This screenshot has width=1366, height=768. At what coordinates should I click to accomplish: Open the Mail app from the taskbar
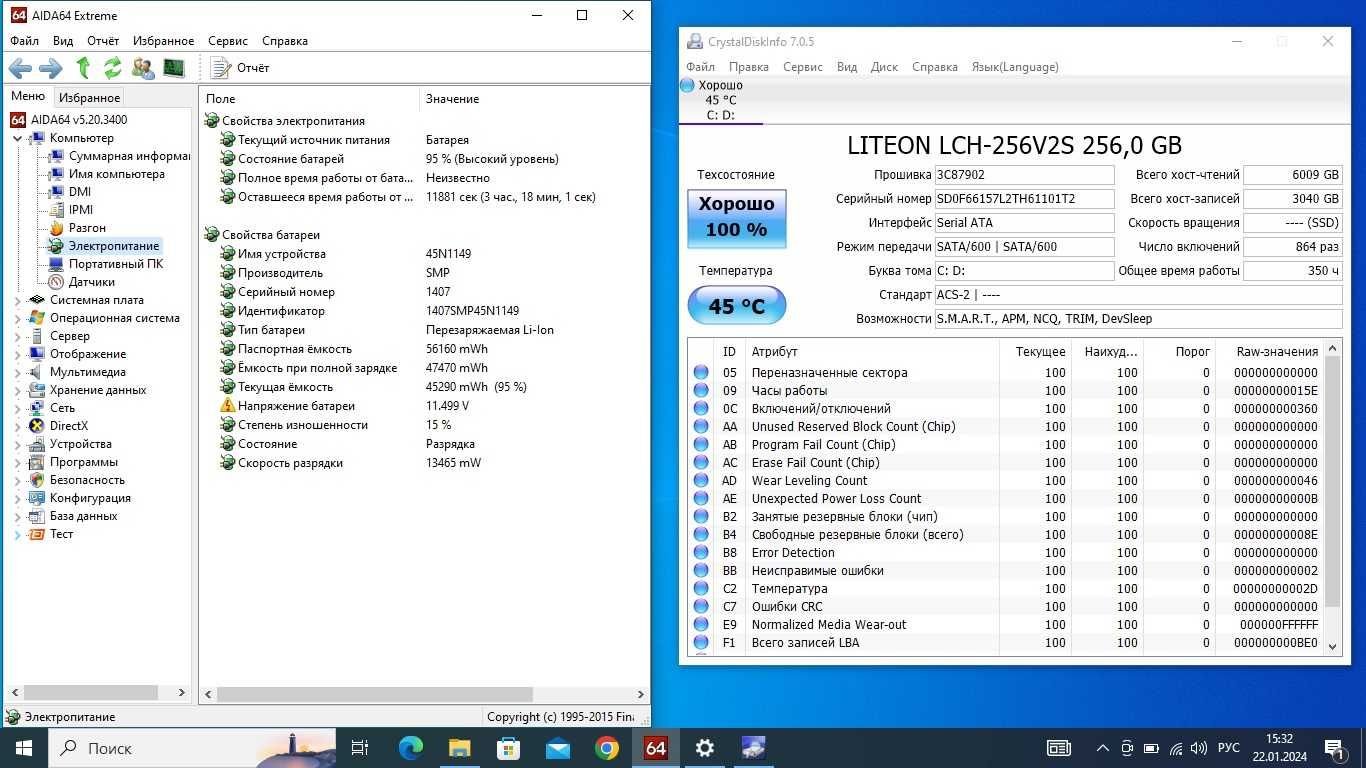point(557,748)
